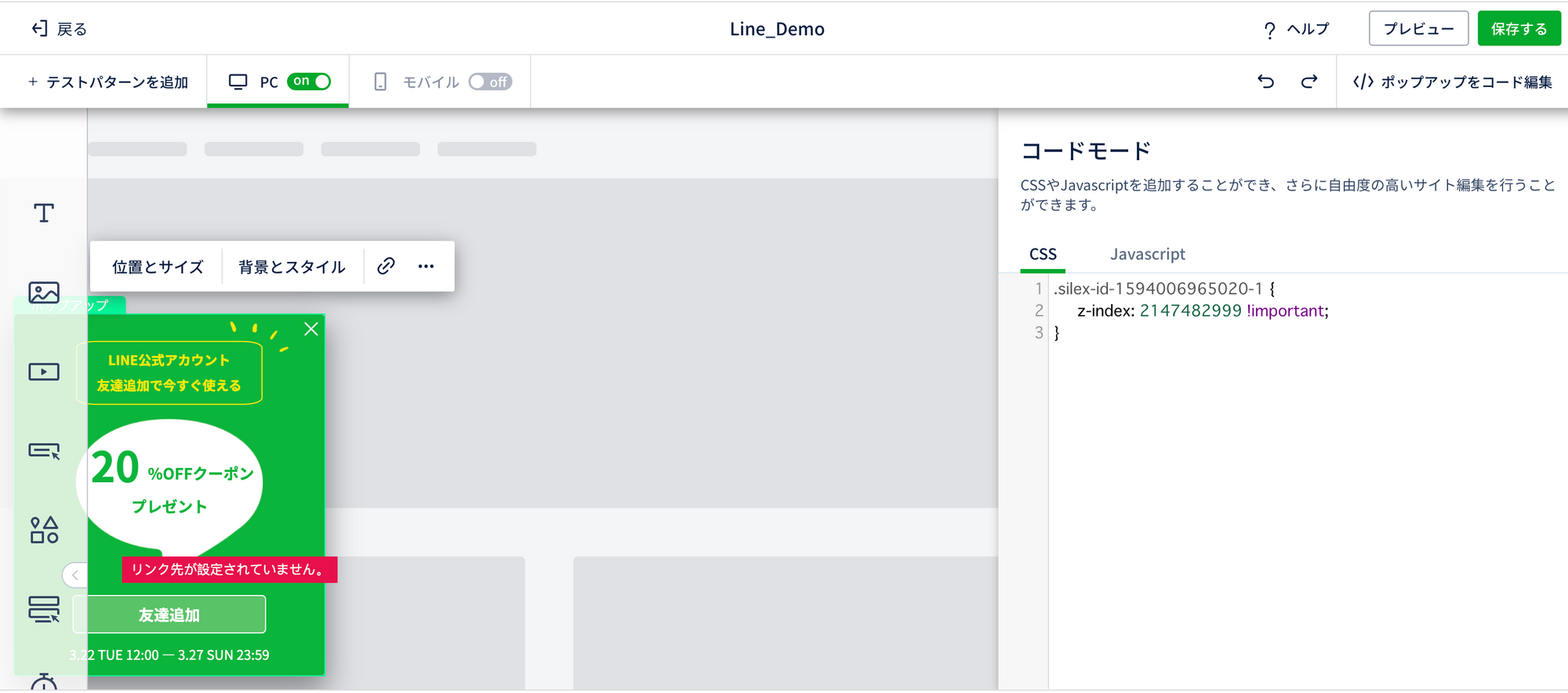Click the back arrow icon beside 戻る

point(39,29)
